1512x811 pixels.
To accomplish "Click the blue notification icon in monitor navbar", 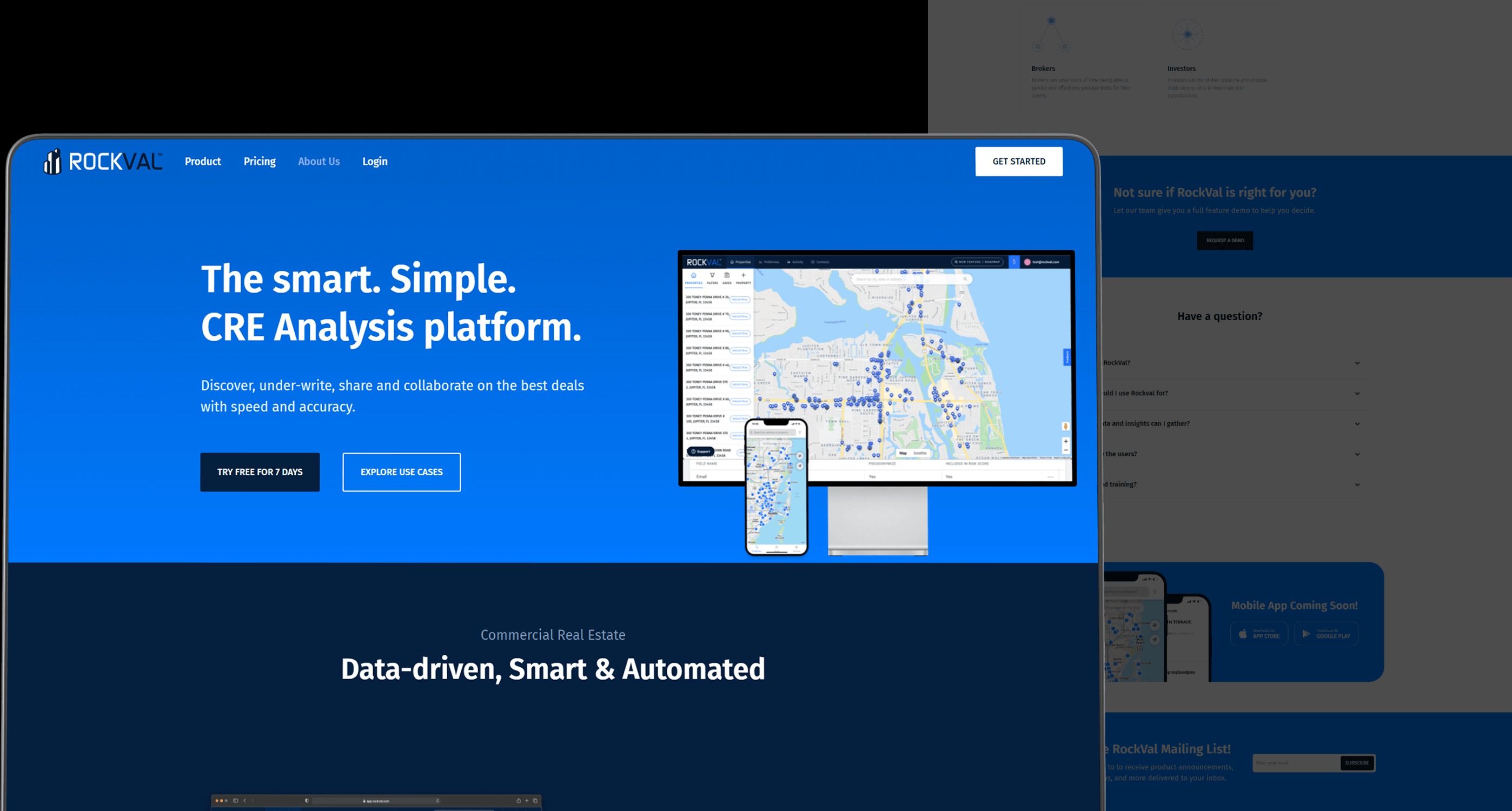I will tap(1014, 262).
